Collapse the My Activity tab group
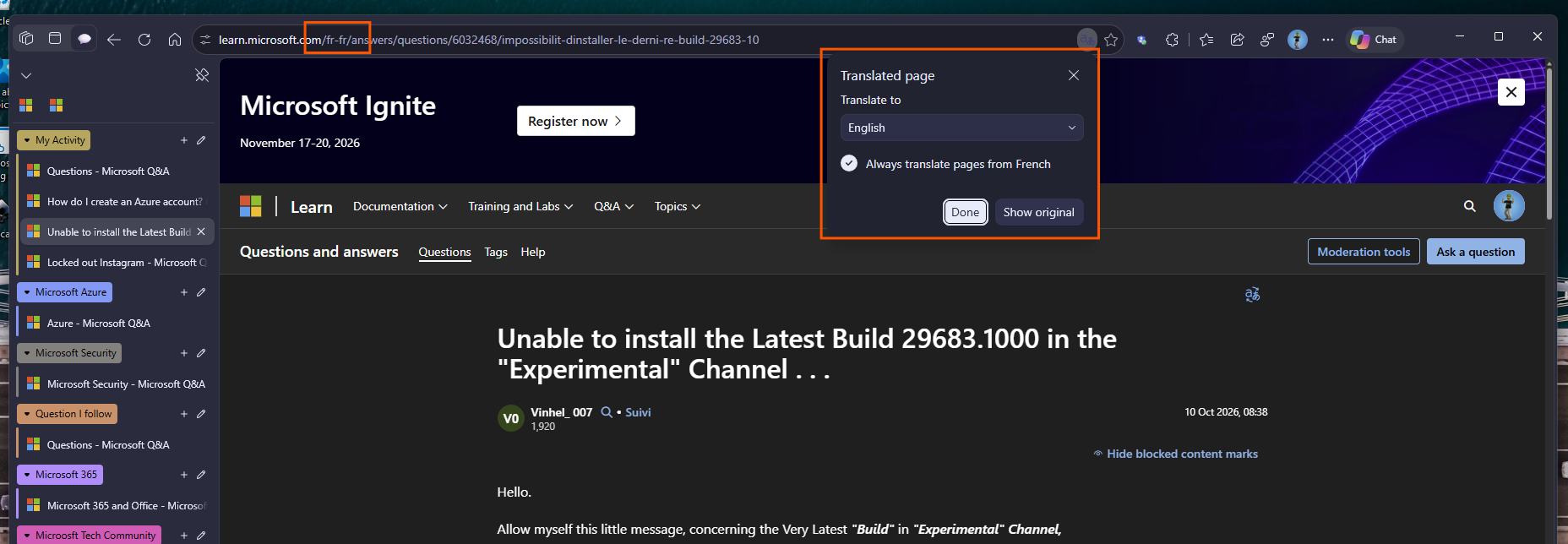Screen dimensions: 1568x544 point(54,140)
